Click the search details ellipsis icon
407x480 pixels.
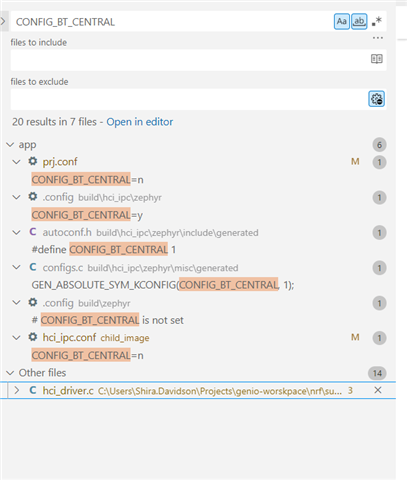pos(378,38)
